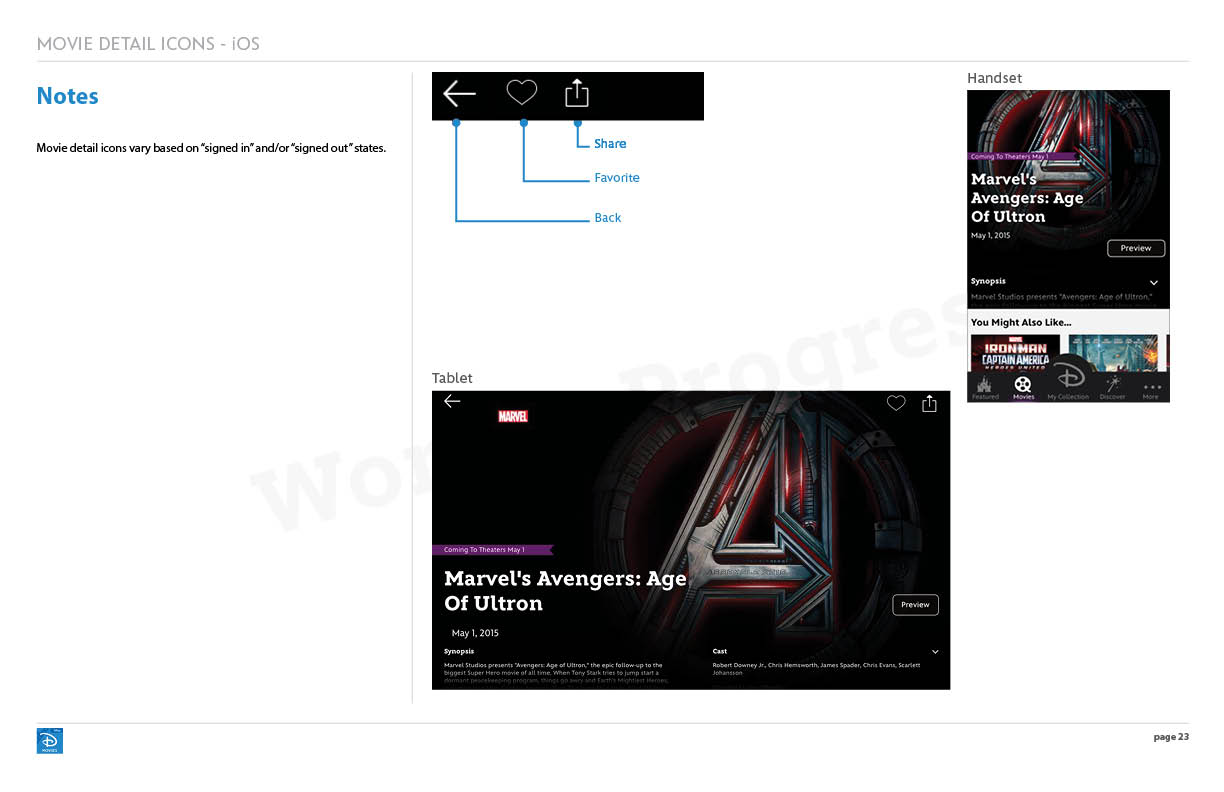Open the Featured tab in the Handset
1224x792 pixels.
coord(985,388)
